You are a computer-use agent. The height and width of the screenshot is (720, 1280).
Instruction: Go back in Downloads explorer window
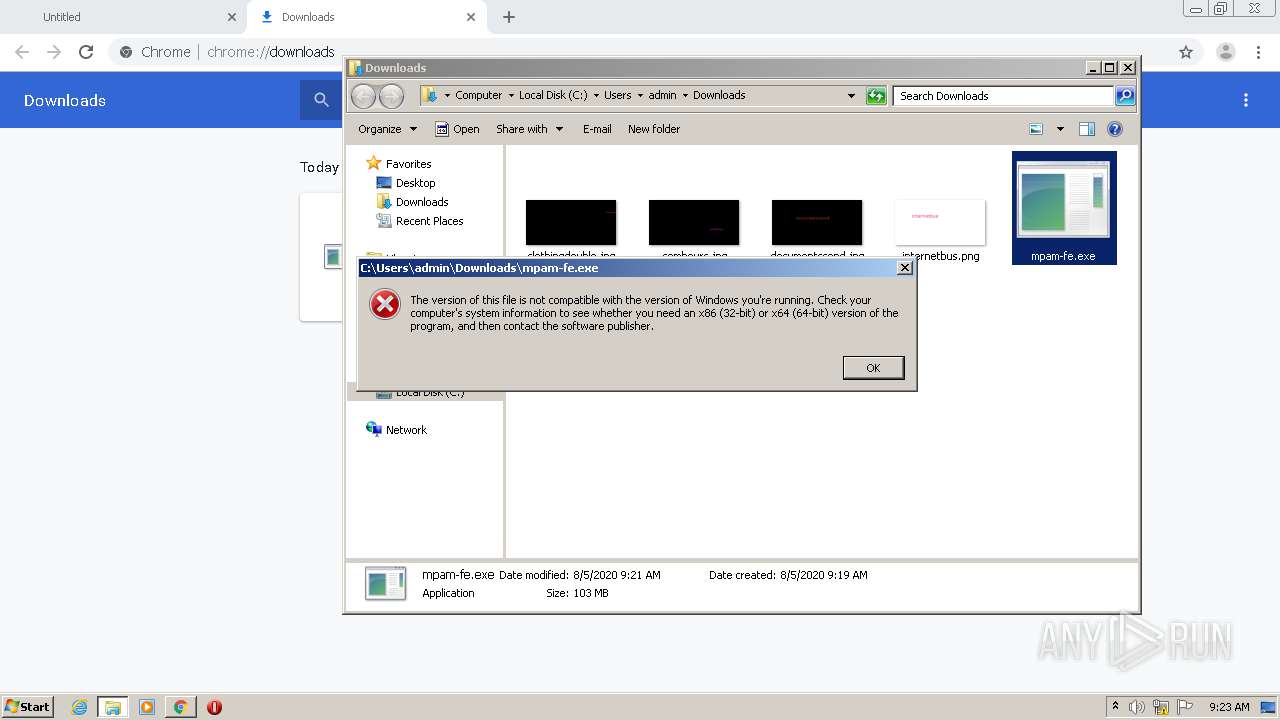point(364,96)
